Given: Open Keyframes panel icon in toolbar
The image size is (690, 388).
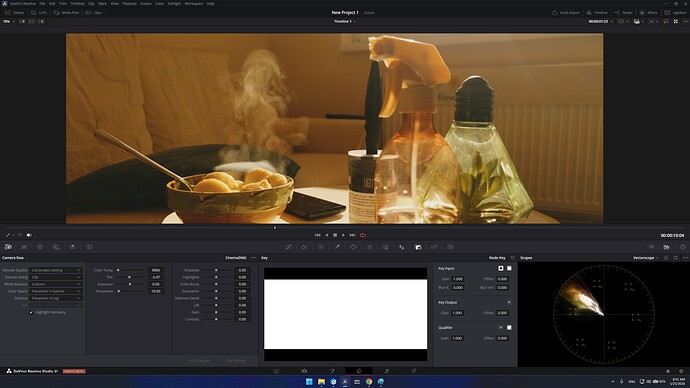Looking at the screenshot, I should pos(651,247).
